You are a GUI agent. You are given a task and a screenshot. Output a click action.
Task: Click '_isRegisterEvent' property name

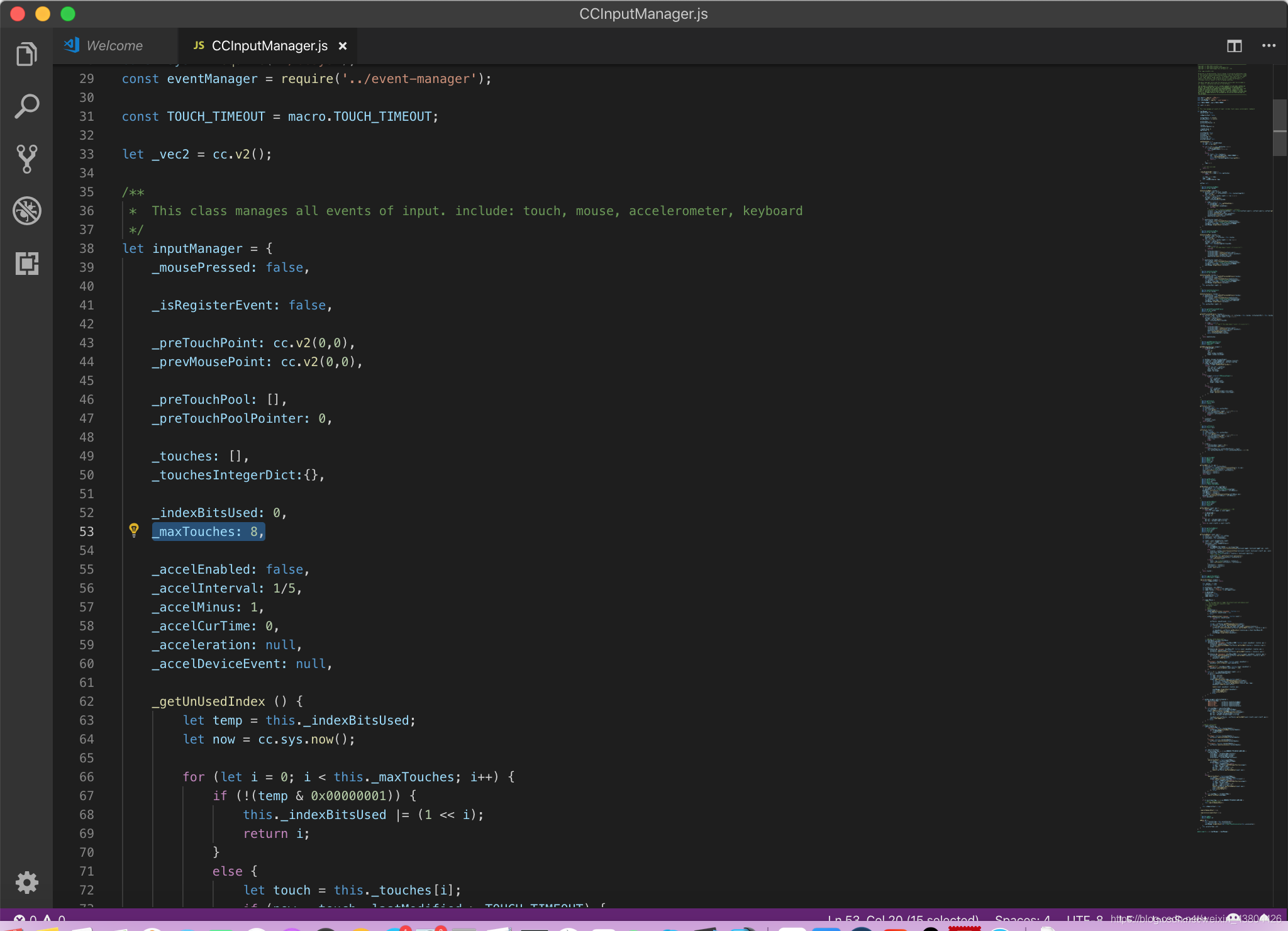point(212,305)
